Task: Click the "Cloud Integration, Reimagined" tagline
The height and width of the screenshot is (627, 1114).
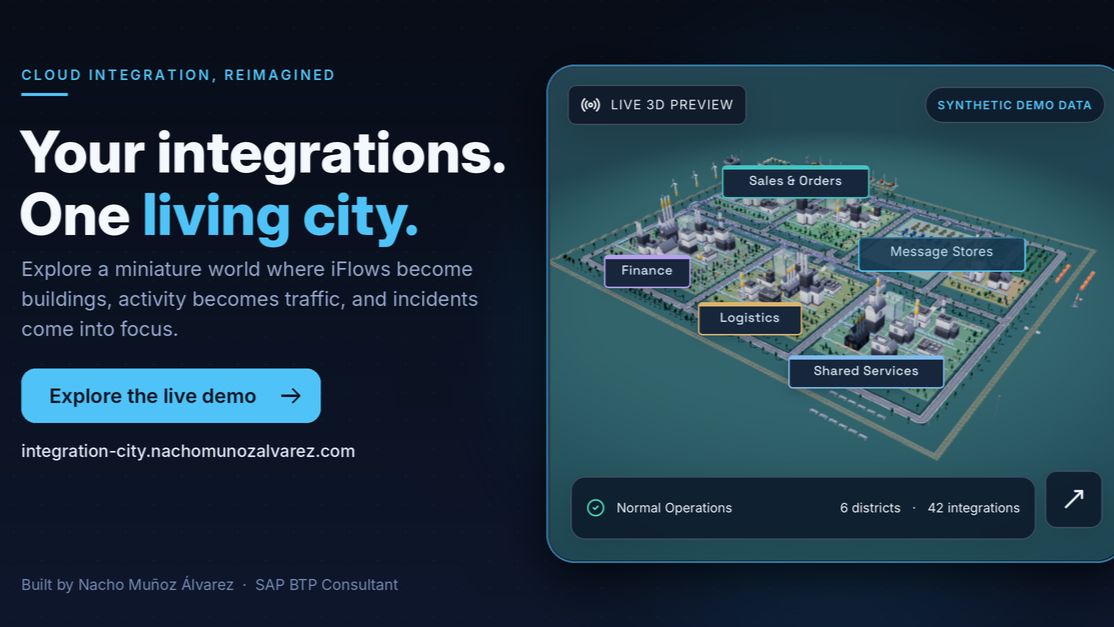Action: [x=178, y=75]
